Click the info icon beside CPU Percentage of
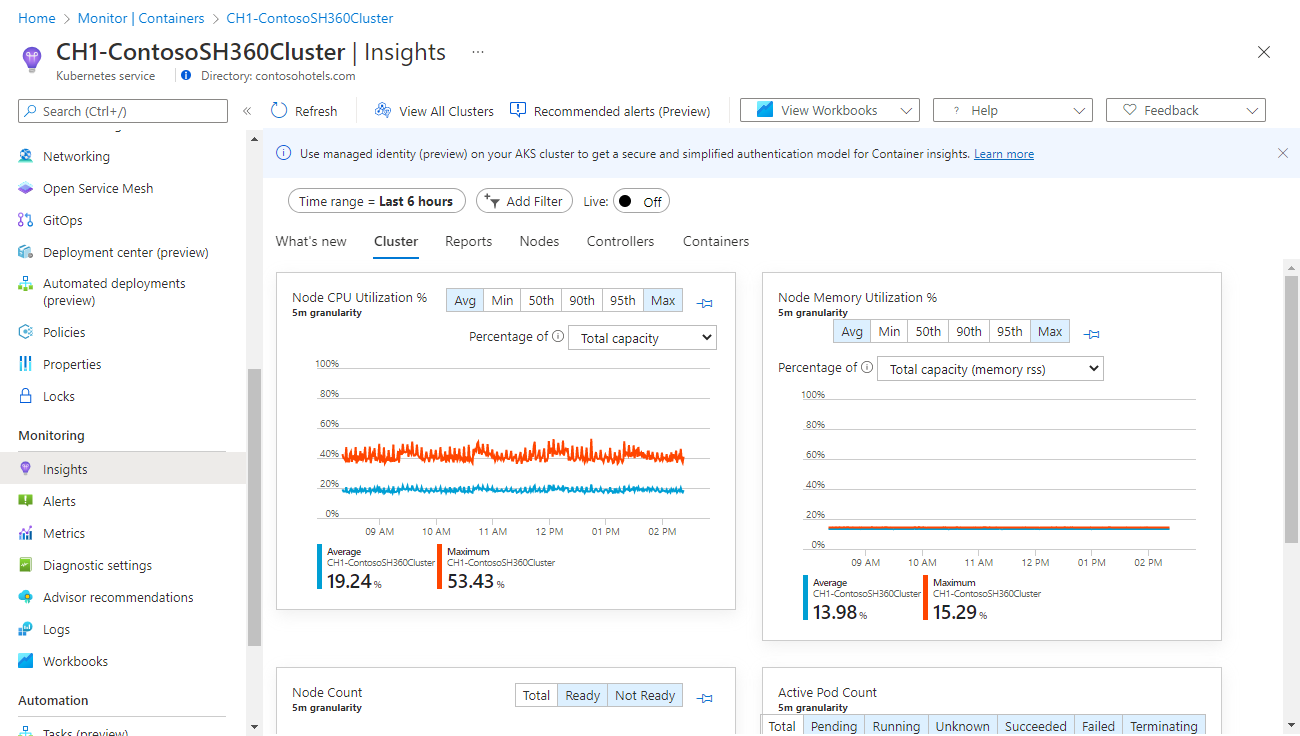The height and width of the screenshot is (736, 1300). tap(558, 337)
